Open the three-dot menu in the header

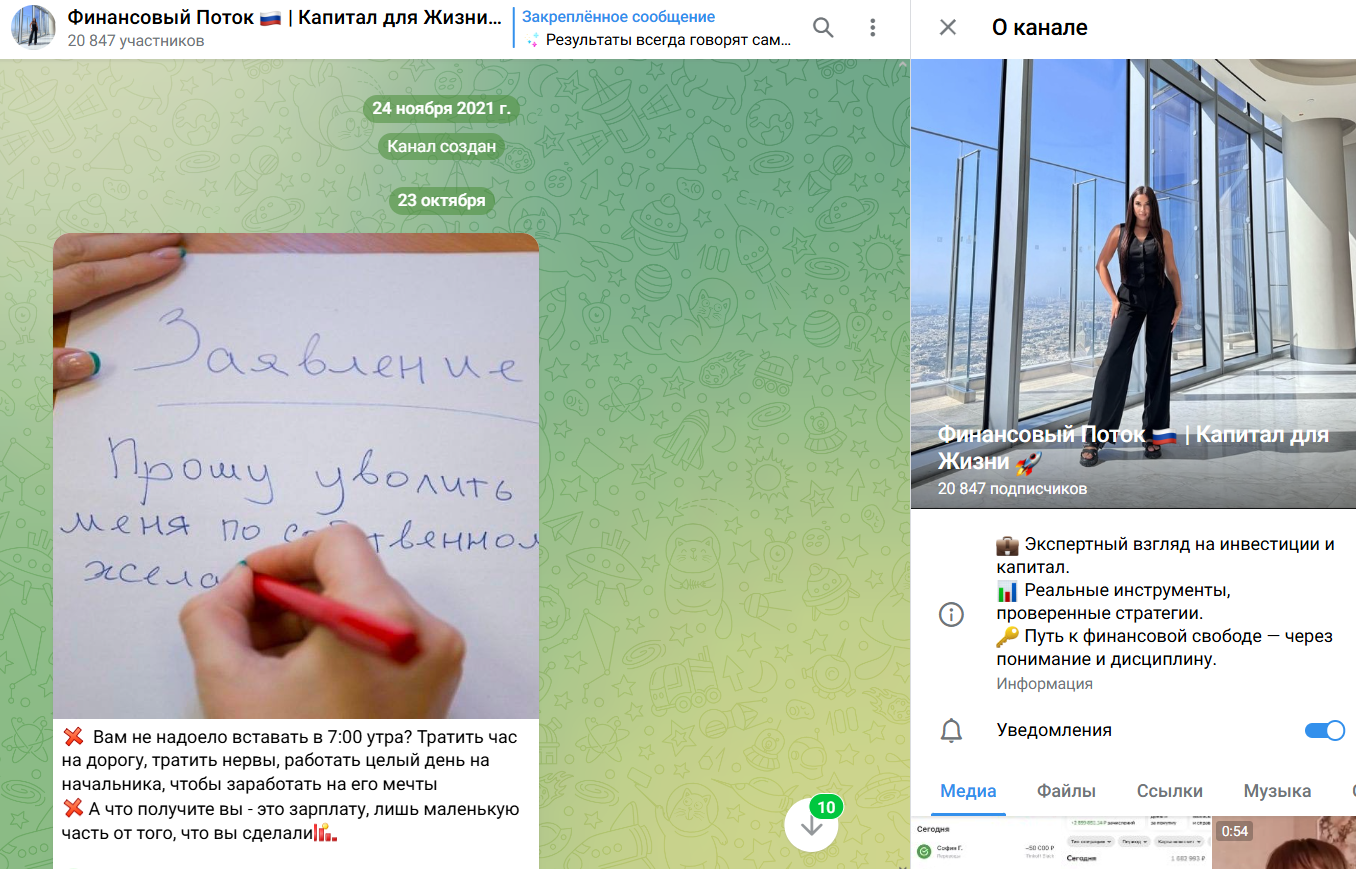pos(872,27)
